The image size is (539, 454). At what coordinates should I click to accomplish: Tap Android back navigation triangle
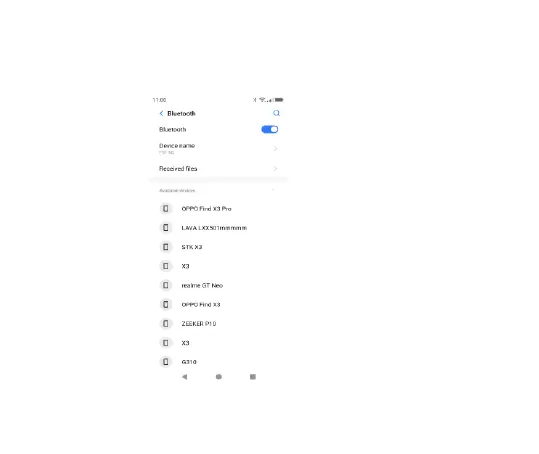pyautogui.click(x=185, y=377)
